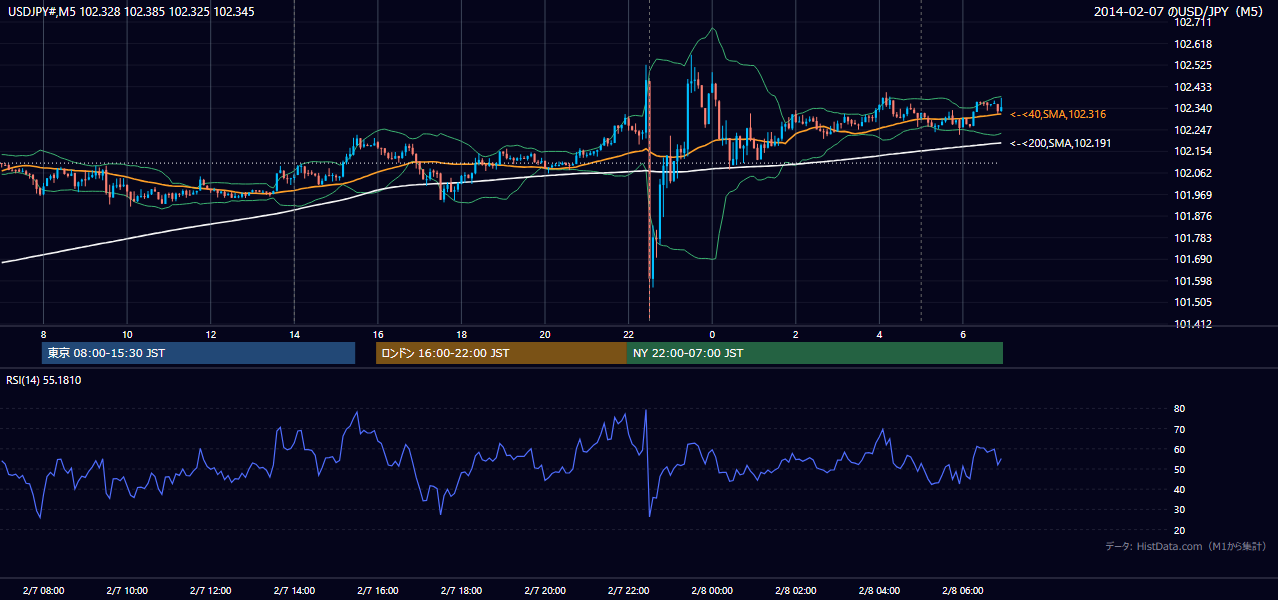Click hour label 18 under the price chart

pyautogui.click(x=461, y=333)
